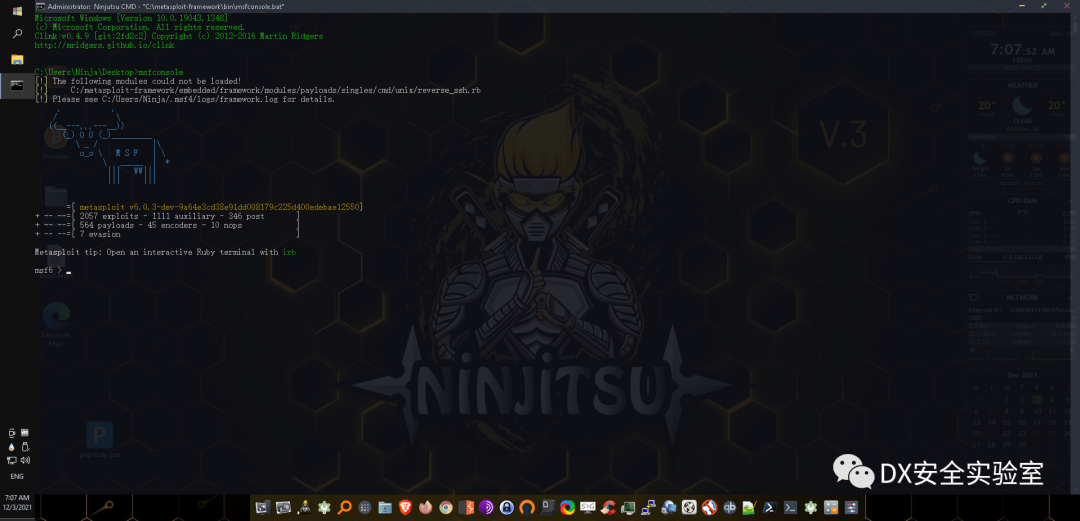Open the networked computers dock icon
The height and width of the screenshot is (521, 1080).
[648, 507]
